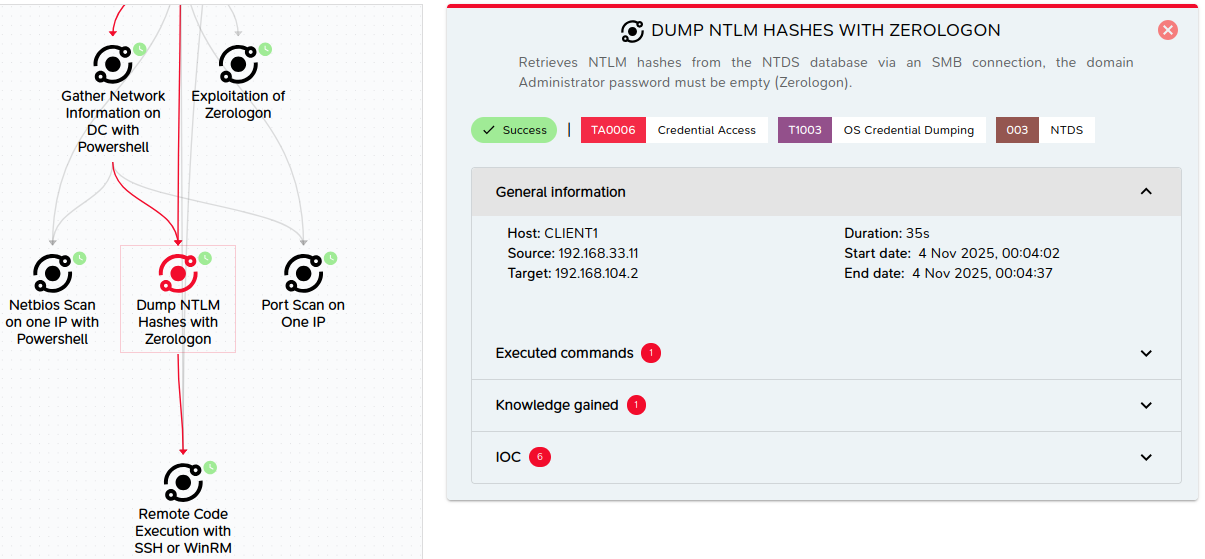
Task: Click the Dump NTLM Hashes with Zerologon node label
Action: (178, 322)
